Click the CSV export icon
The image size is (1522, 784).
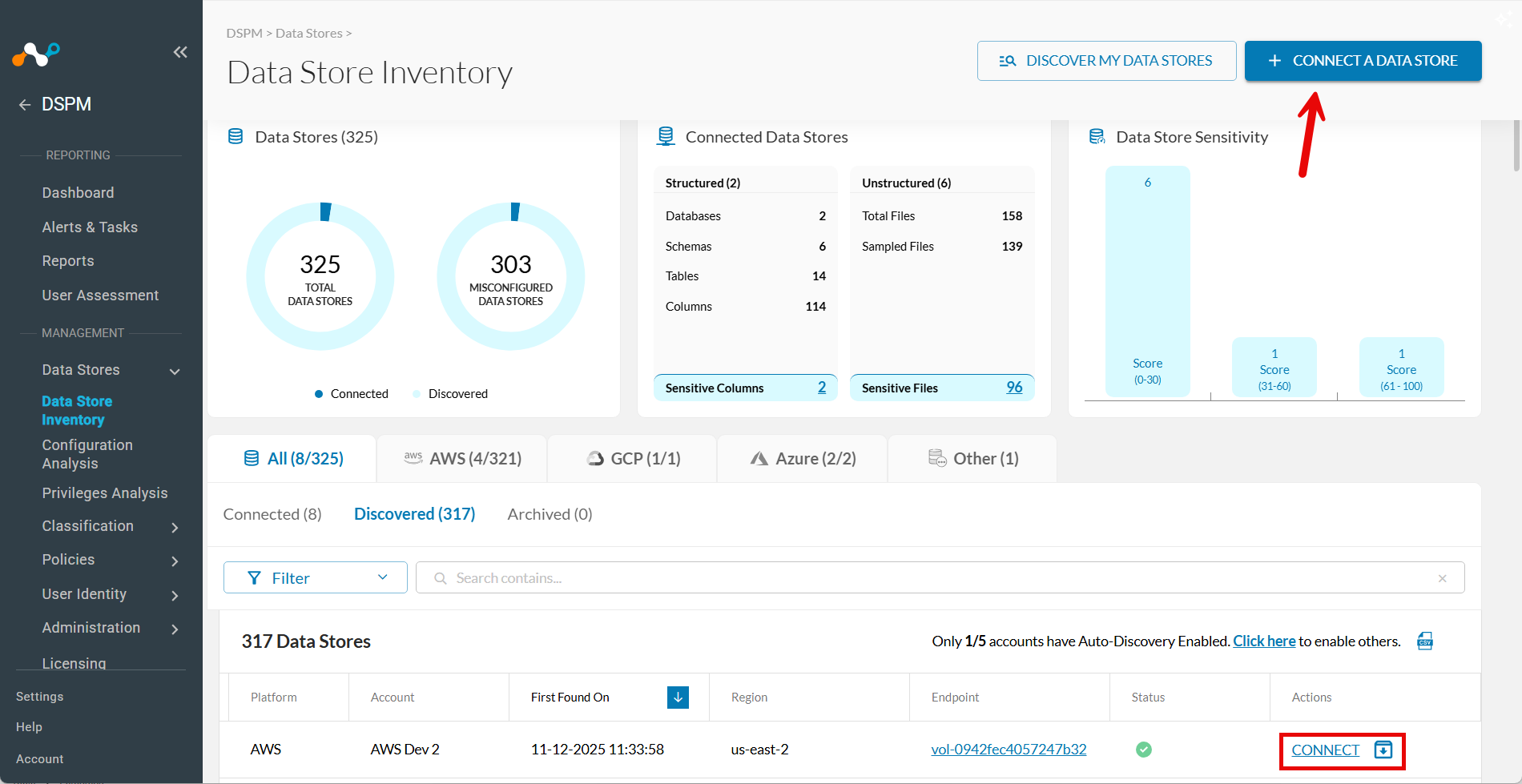point(1425,641)
